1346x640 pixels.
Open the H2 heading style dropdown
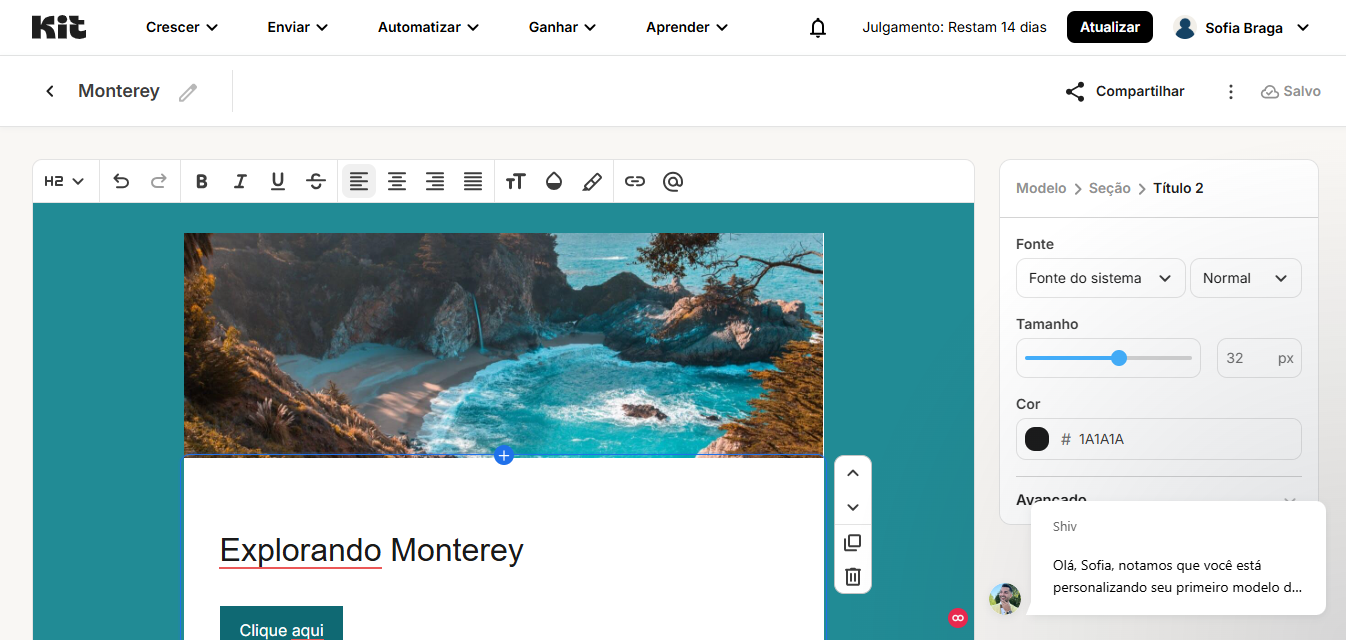[x=64, y=181]
